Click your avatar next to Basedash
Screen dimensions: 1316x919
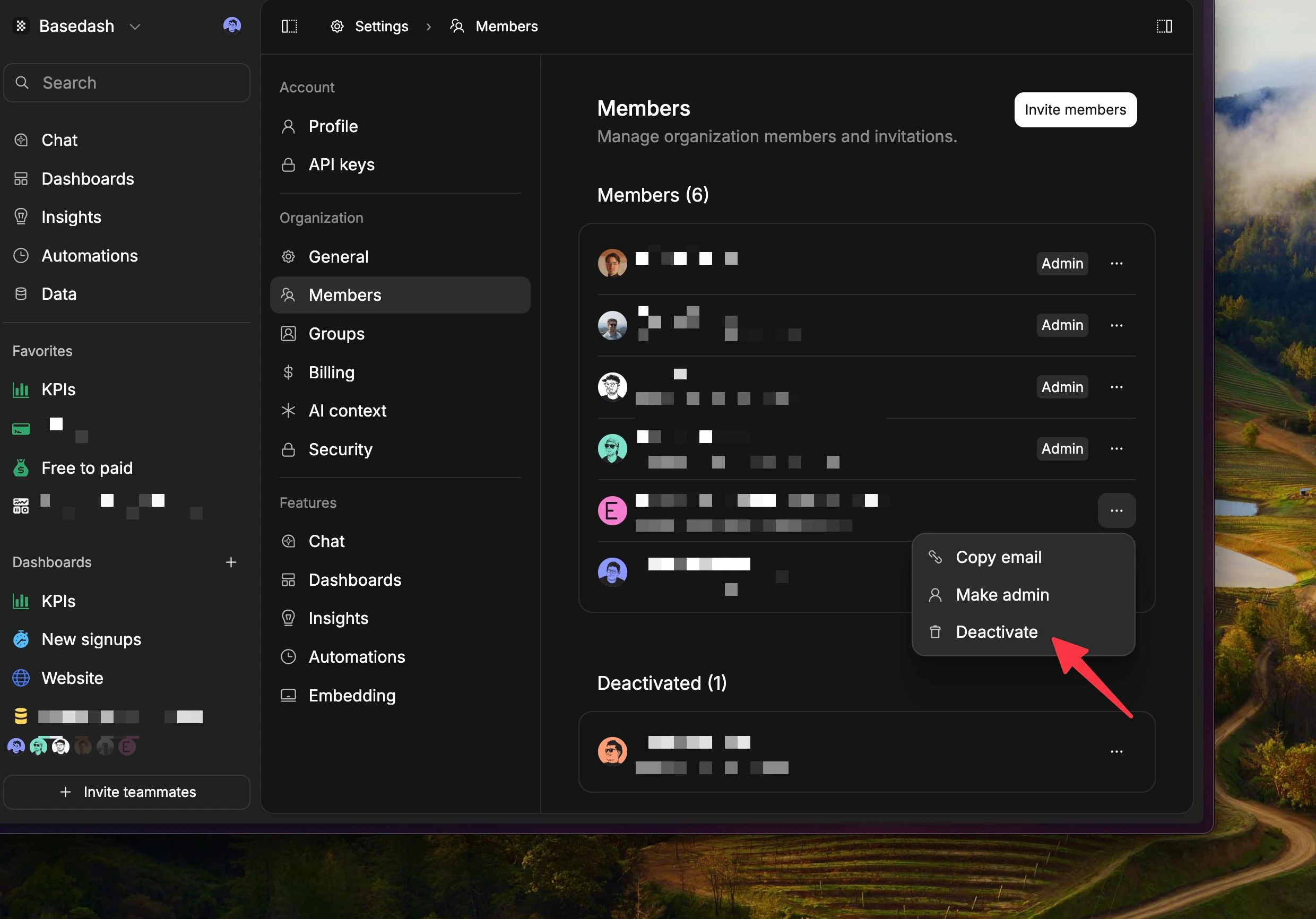coord(232,25)
